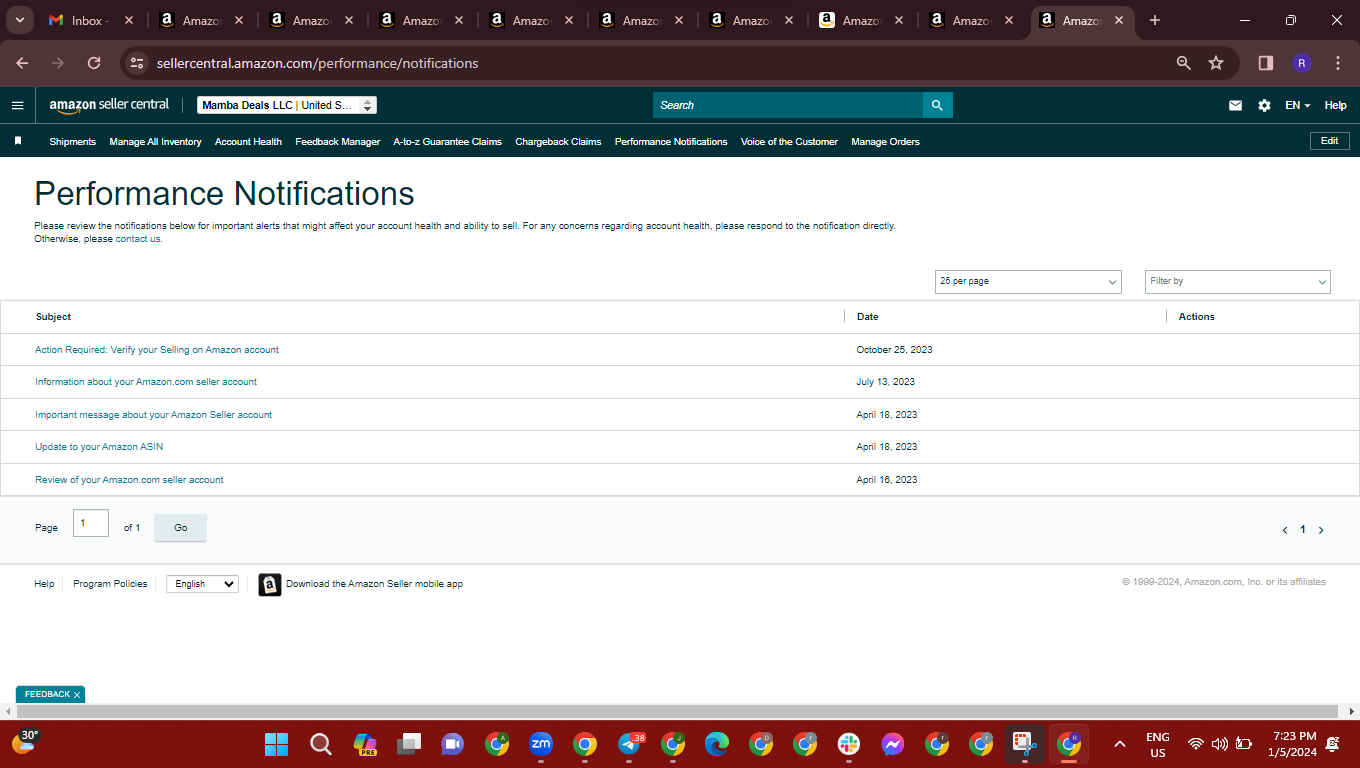
Task: Open Messenger from the taskbar
Action: click(x=893, y=744)
